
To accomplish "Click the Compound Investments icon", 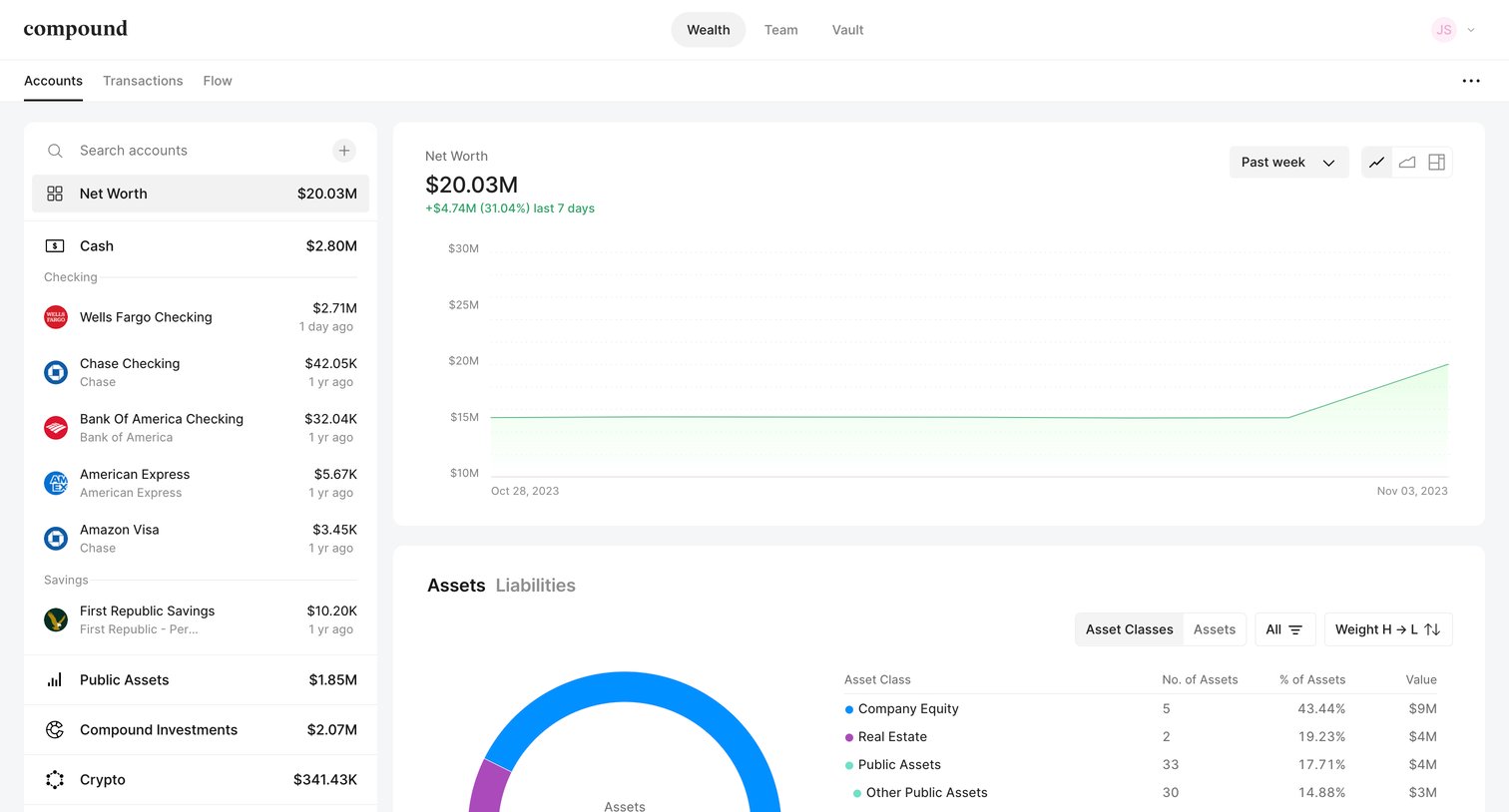I will click(55, 730).
